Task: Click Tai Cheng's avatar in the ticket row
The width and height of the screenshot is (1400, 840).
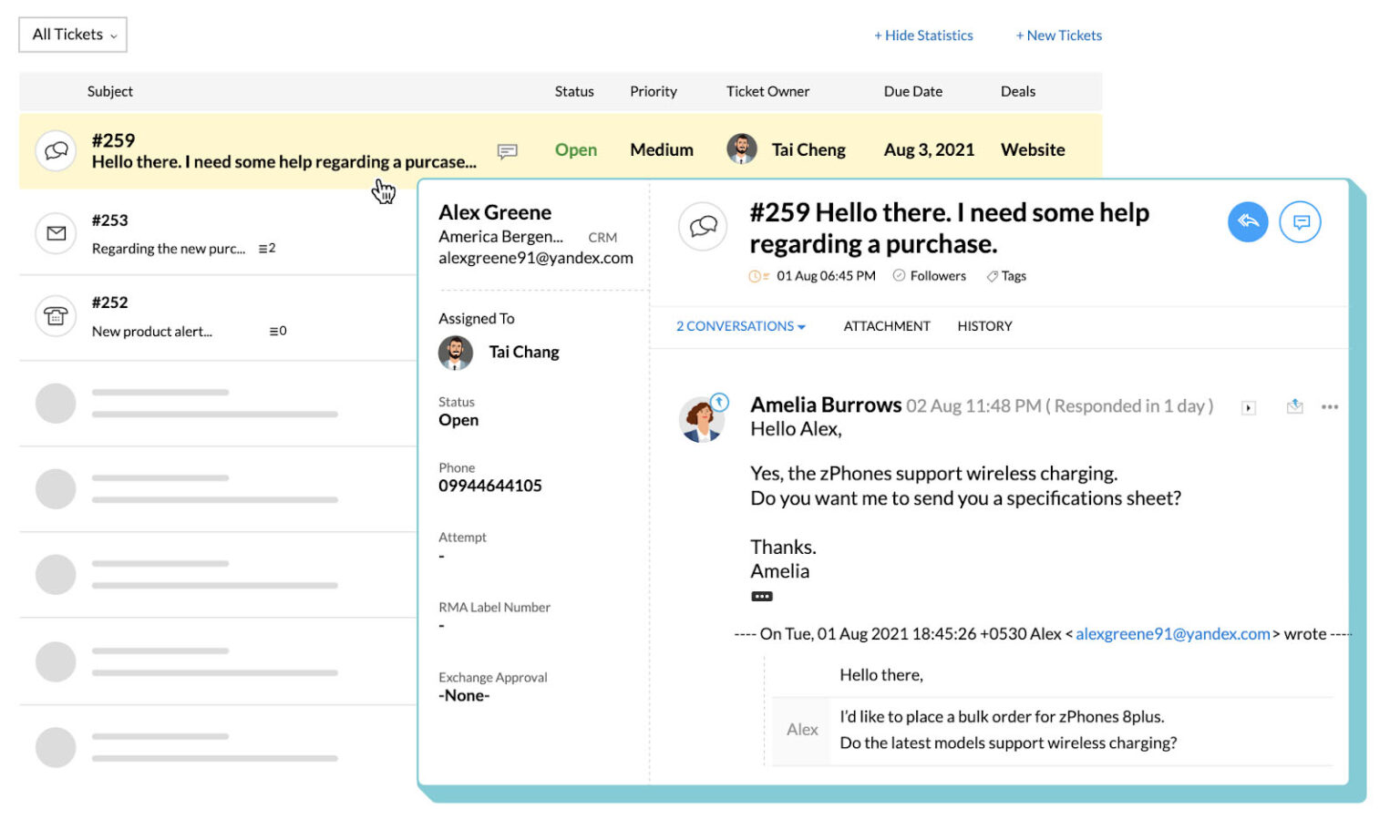Action: tap(742, 149)
